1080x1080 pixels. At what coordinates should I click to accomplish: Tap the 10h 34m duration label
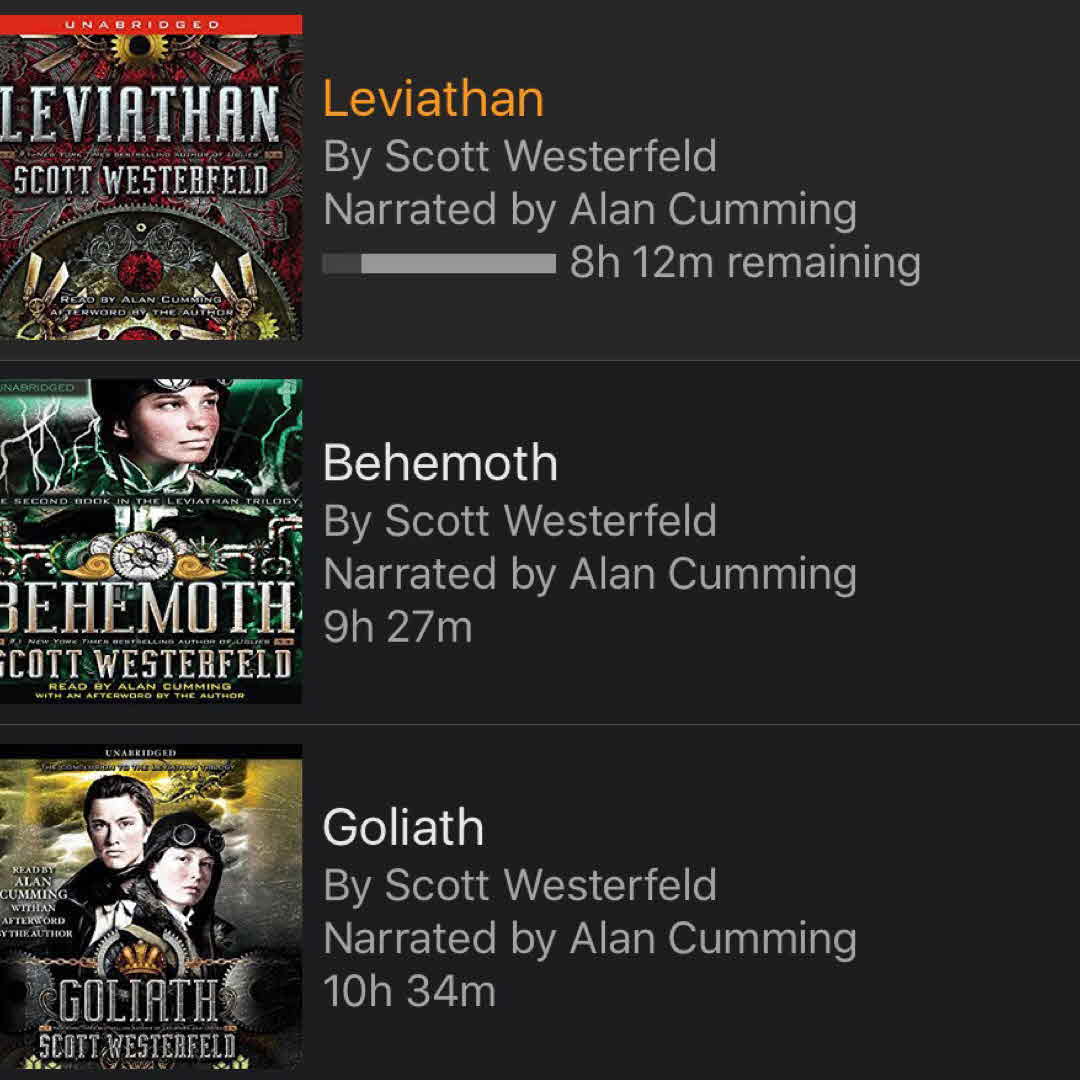click(409, 992)
